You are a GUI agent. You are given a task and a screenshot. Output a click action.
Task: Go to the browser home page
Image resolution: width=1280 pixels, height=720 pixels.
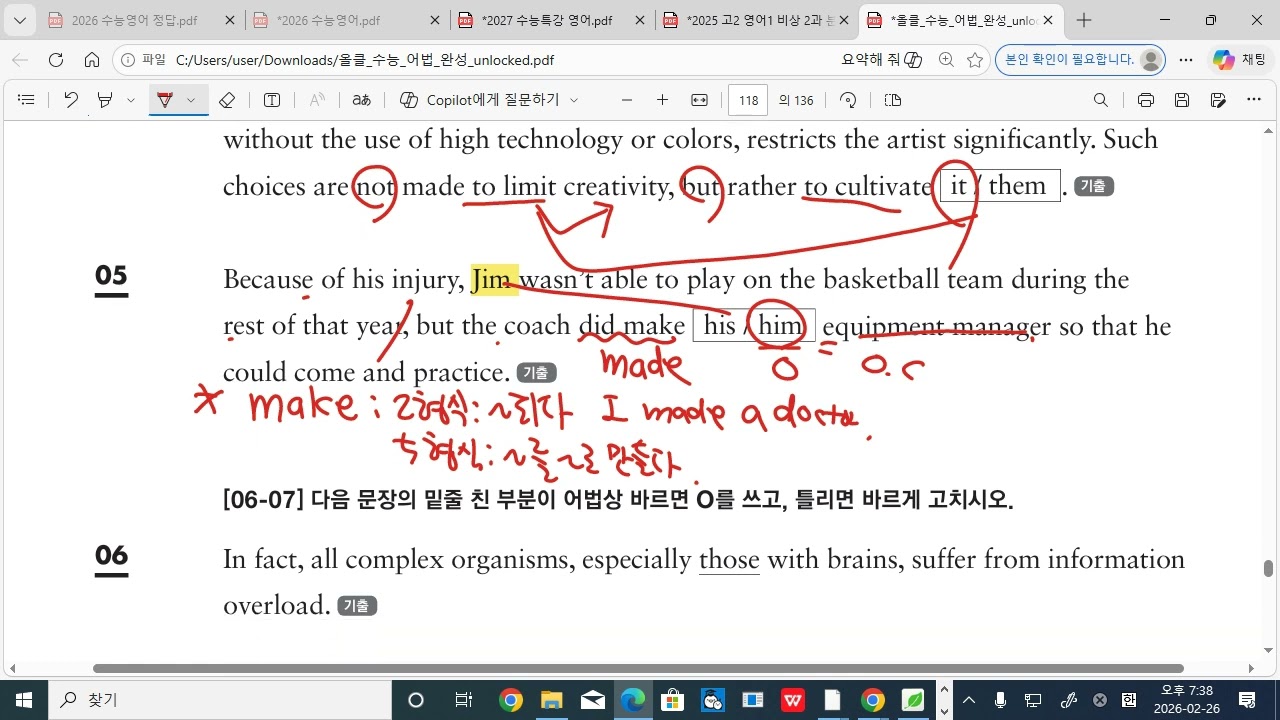tap(92, 60)
